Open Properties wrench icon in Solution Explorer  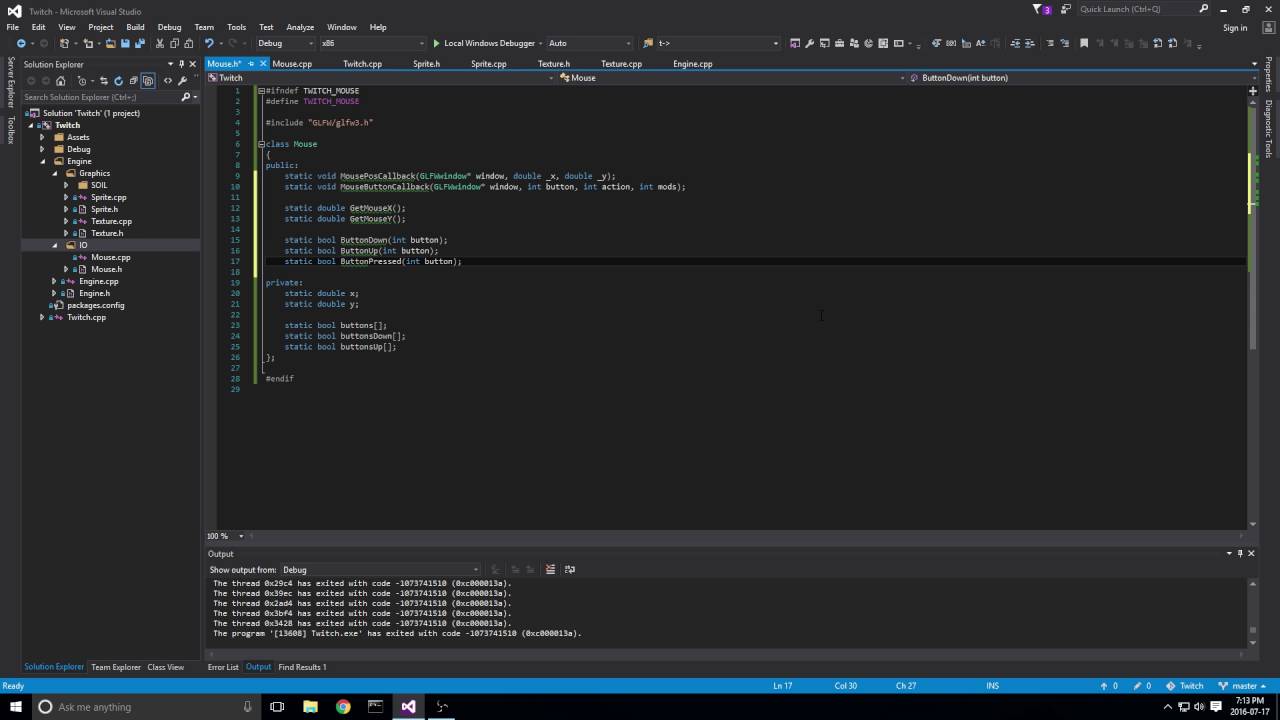click(x=182, y=81)
